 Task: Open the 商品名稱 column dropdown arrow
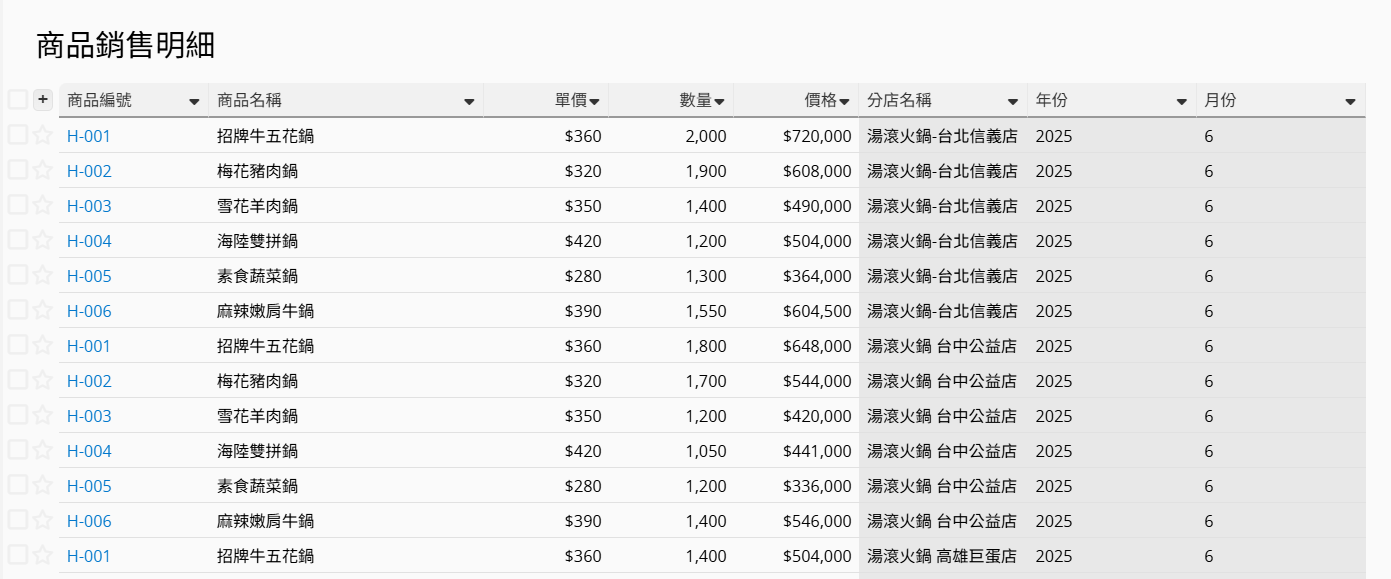pyautogui.click(x=469, y=101)
